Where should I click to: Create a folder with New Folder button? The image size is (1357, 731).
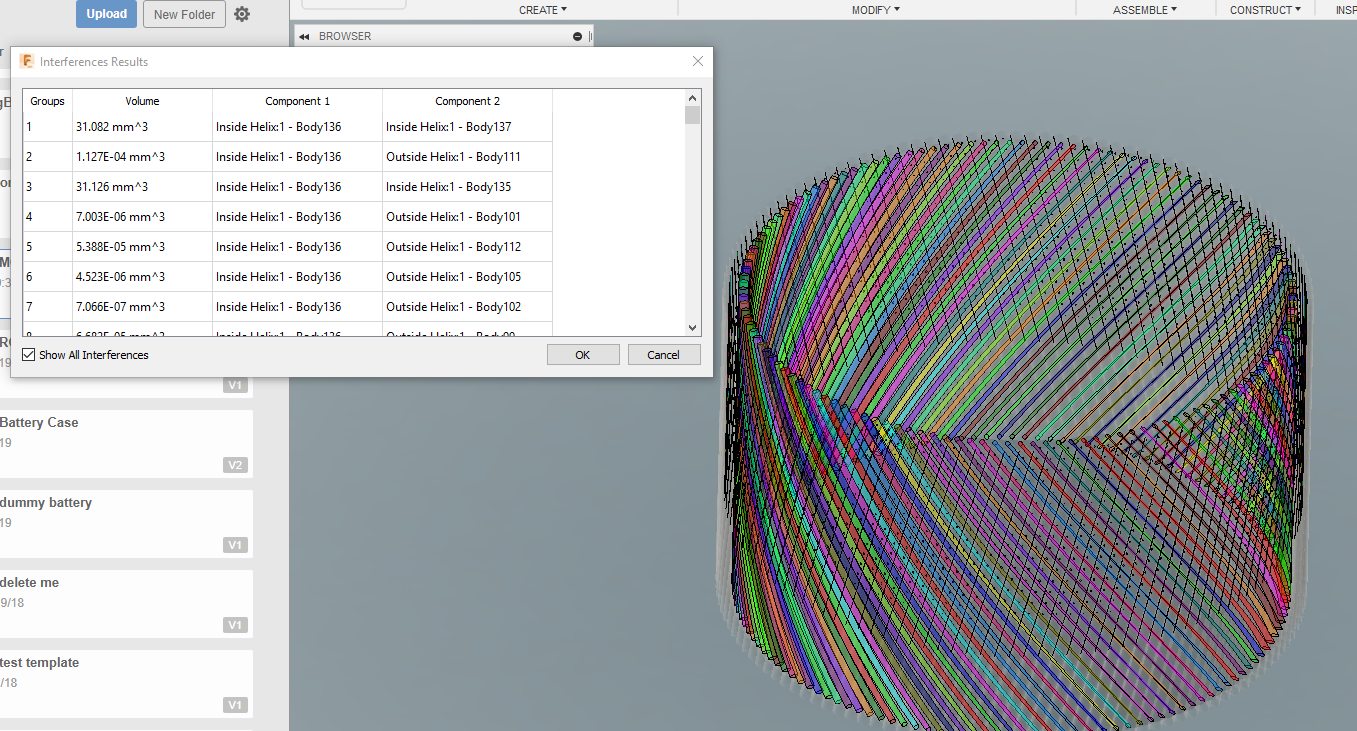click(x=184, y=14)
